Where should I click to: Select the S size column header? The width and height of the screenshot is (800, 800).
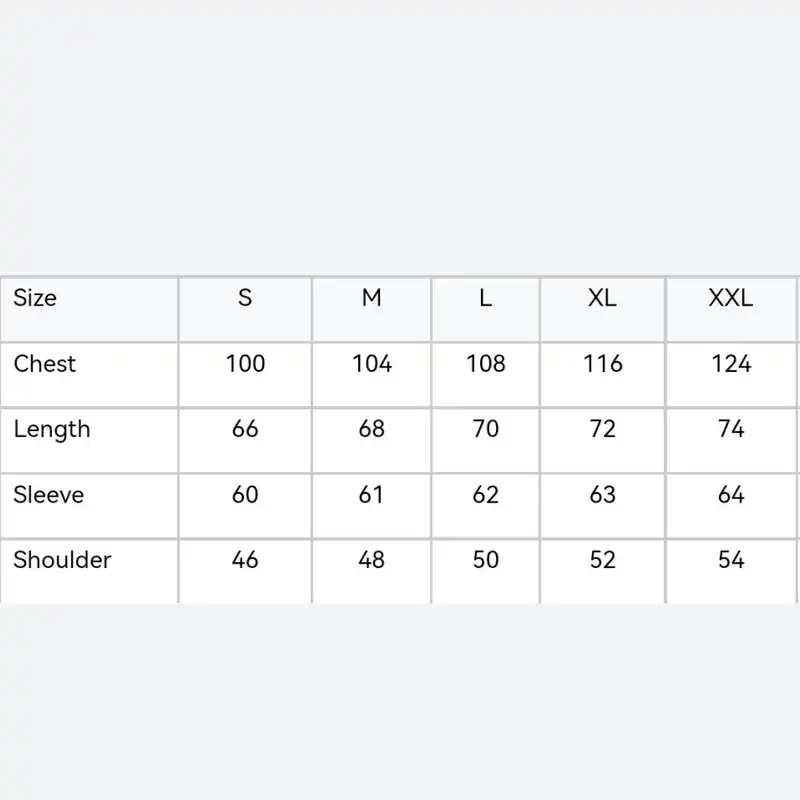[245, 298]
